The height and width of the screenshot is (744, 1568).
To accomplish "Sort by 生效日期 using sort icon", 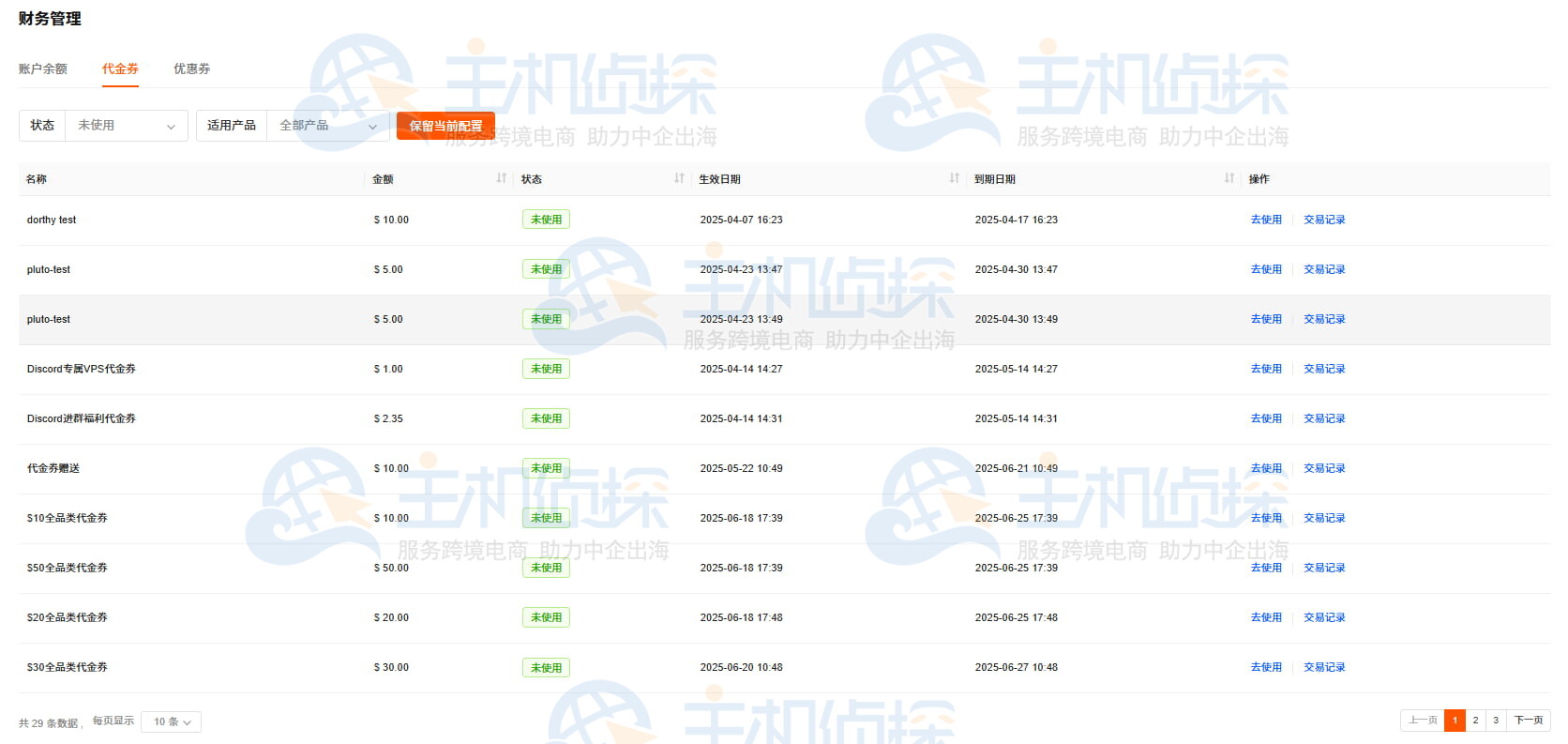I will (954, 178).
